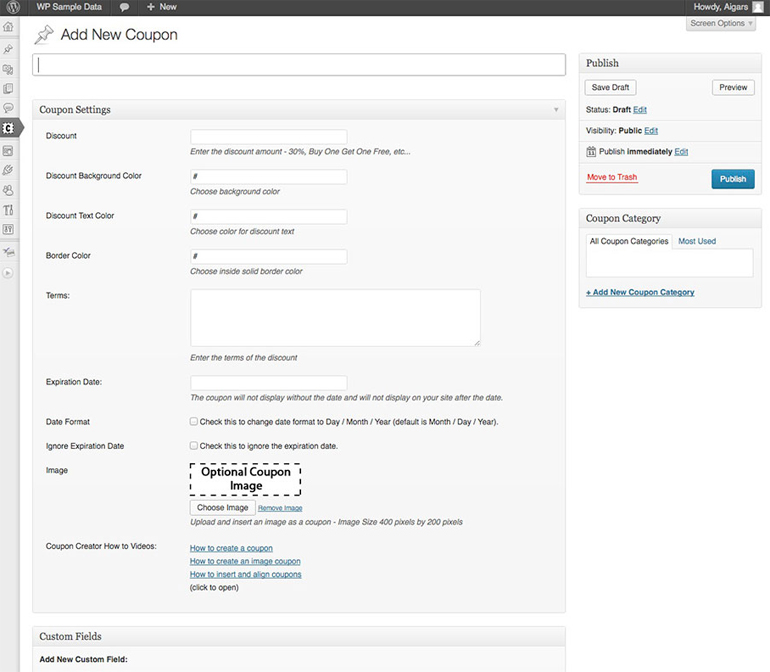
Task: Collapse the Coupon Settings panel arrow
Action: [x=556, y=109]
